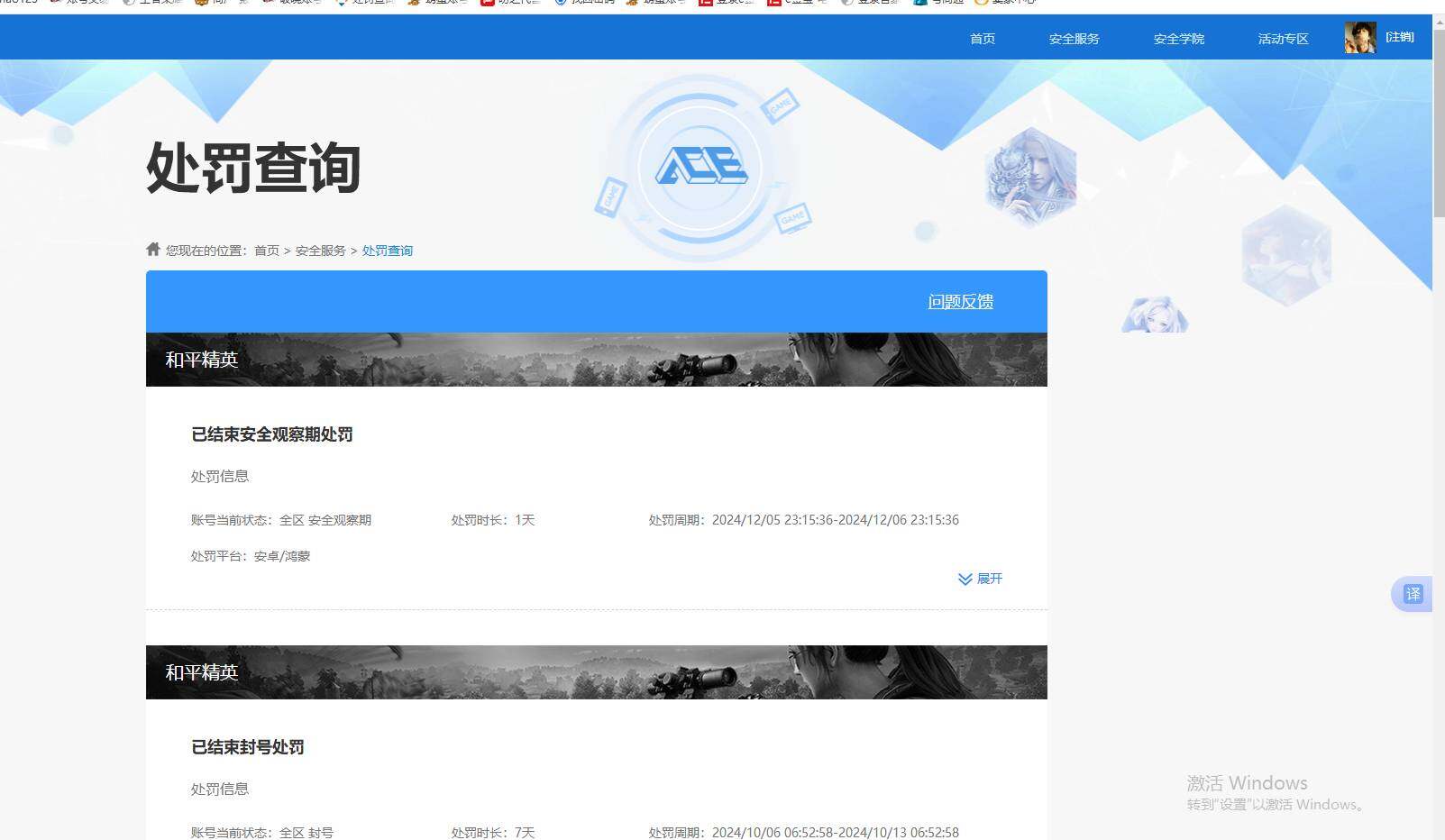Open the 安全学院 menu item

click(x=1178, y=38)
